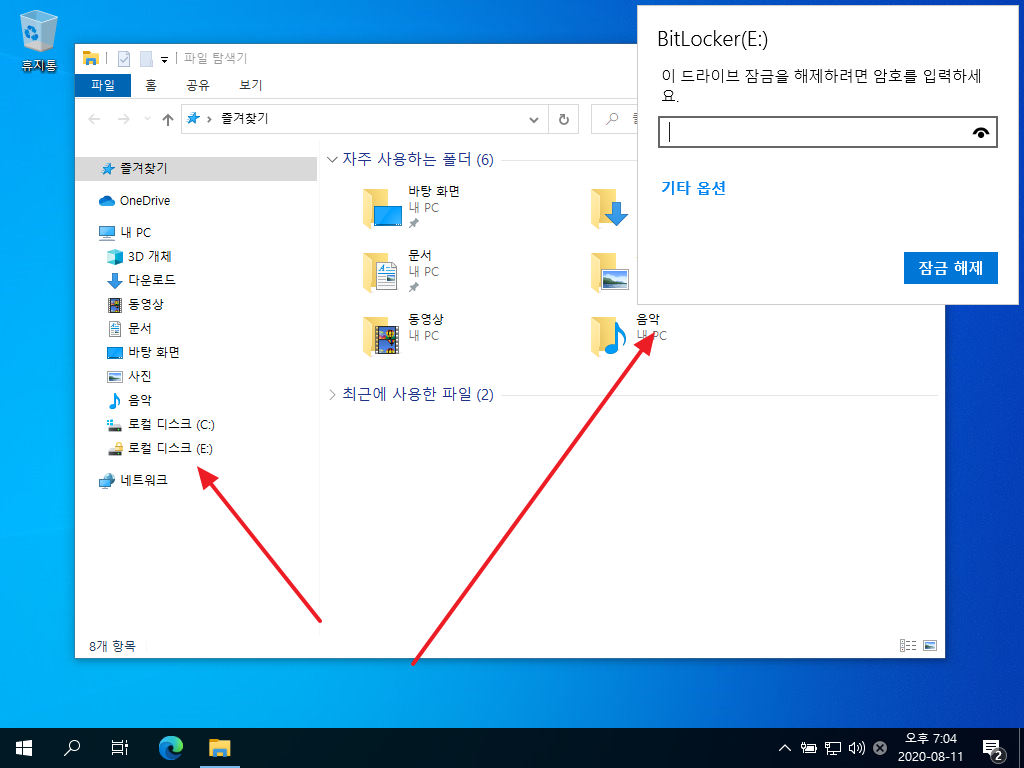Click the Properties icon in quick access toolbar
This screenshot has height=768, width=1024.
(123, 59)
